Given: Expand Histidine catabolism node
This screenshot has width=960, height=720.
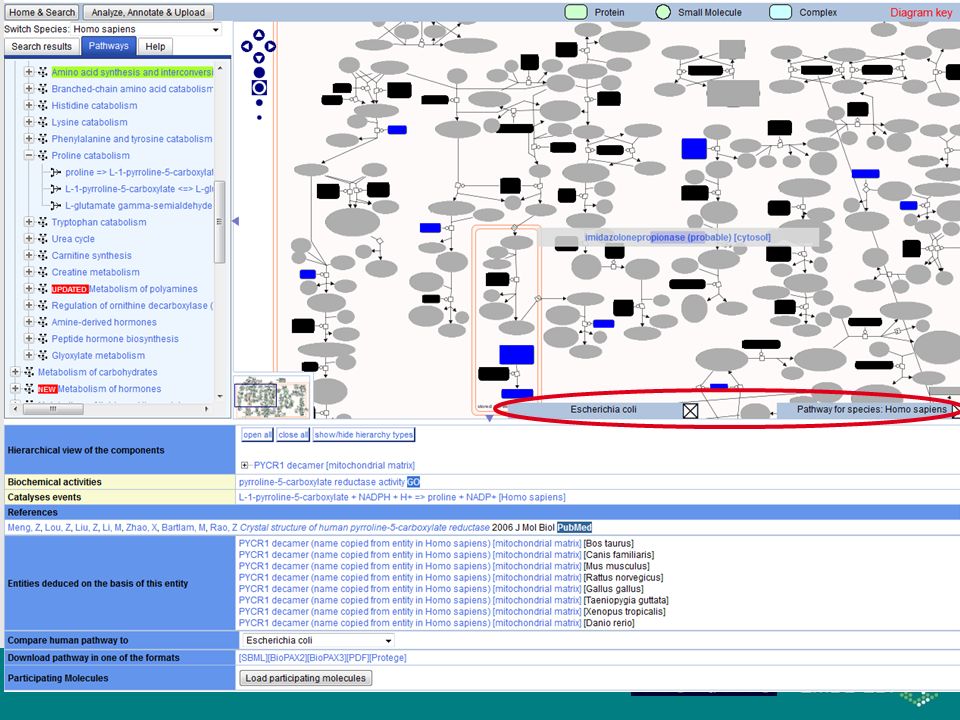Looking at the screenshot, I should [x=29, y=105].
